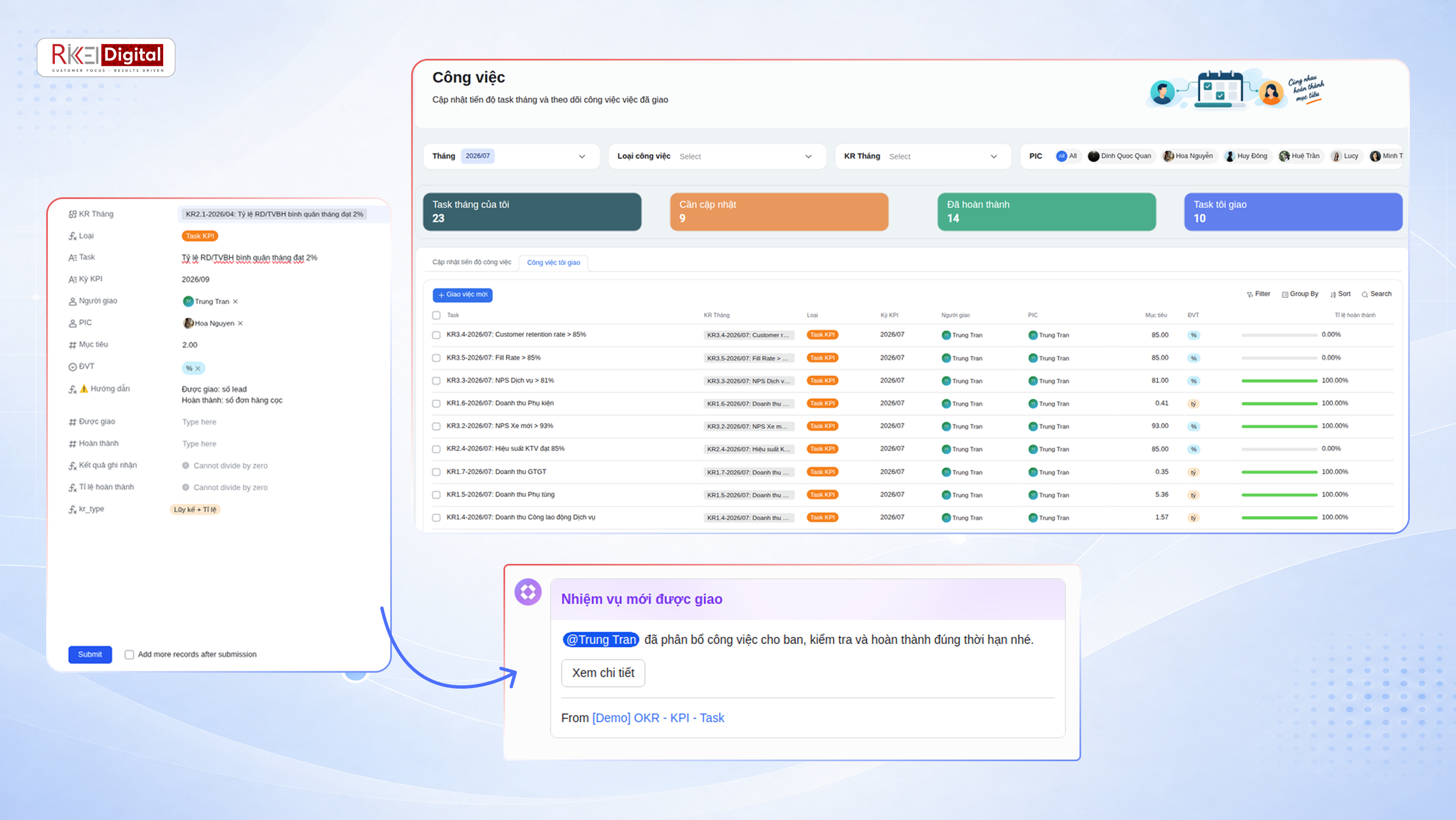Screen dimensions: 1456x820
Task: Check the Doanh thu Phụ kiện row
Action: point(436,403)
